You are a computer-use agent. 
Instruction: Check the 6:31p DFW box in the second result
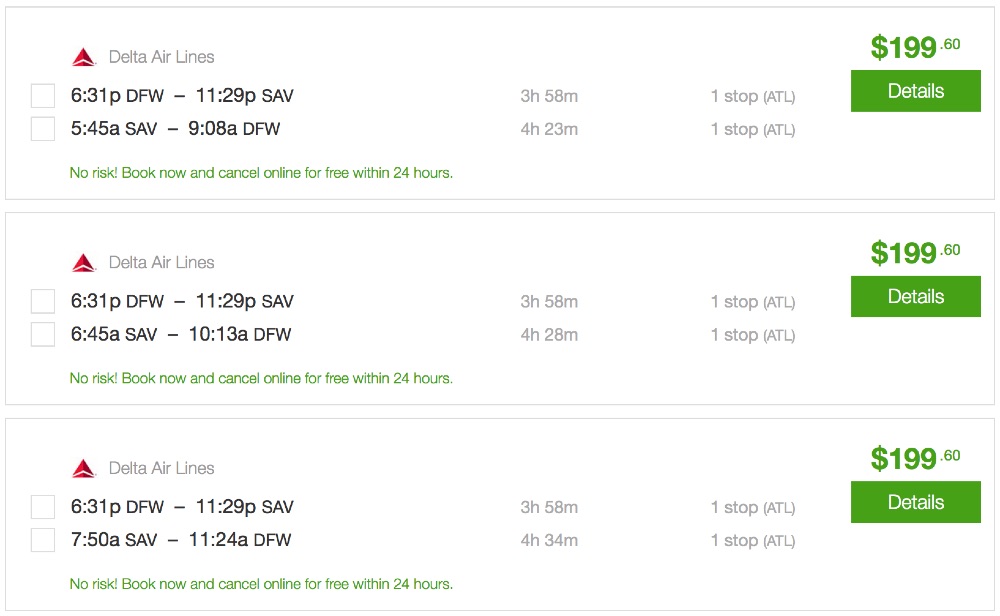(43, 301)
